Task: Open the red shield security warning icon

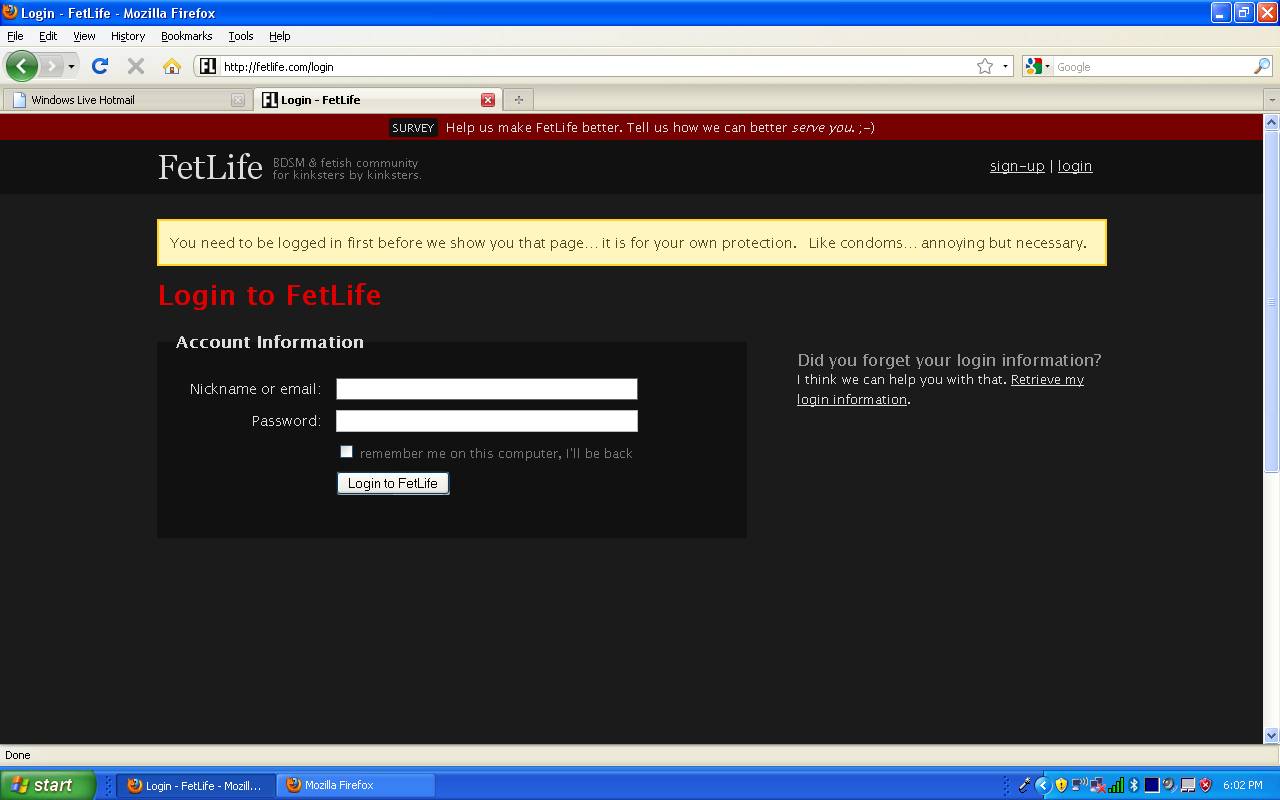Action: point(1206,785)
